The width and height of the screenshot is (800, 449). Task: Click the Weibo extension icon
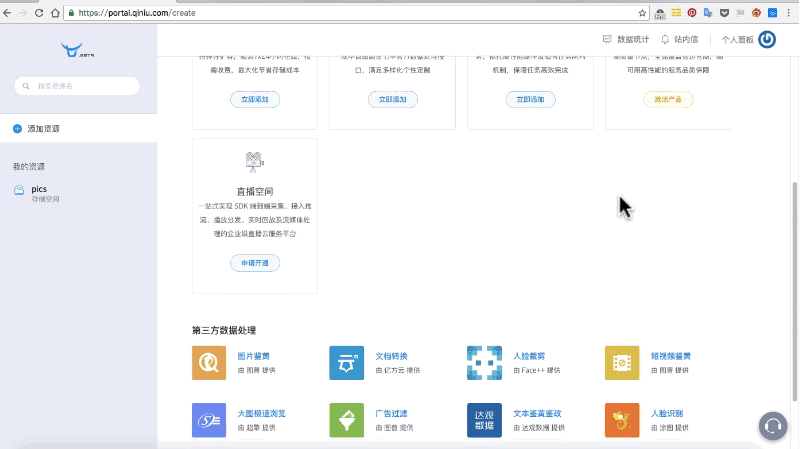(756, 13)
